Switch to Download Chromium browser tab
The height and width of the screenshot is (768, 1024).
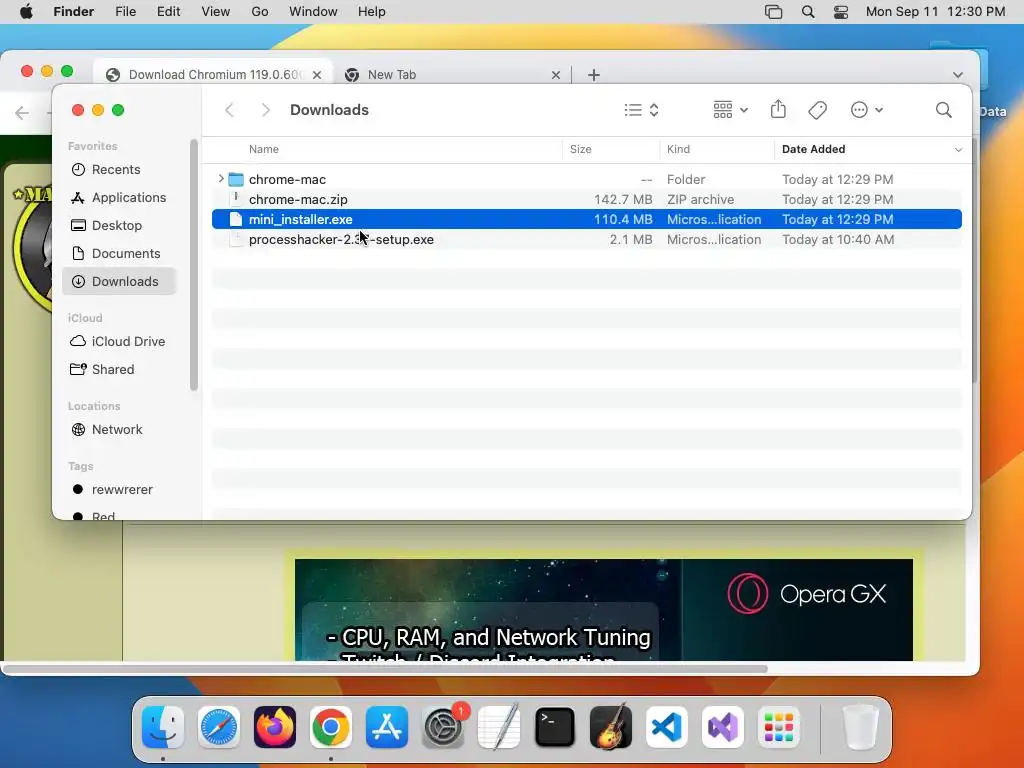[x=214, y=74]
